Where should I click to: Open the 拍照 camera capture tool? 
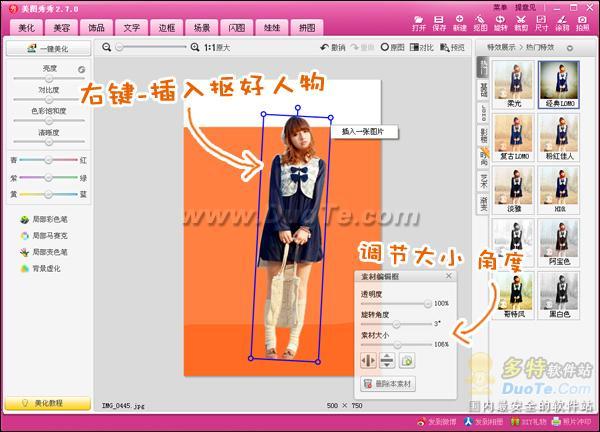pyautogui.click(x=582, y=23)
